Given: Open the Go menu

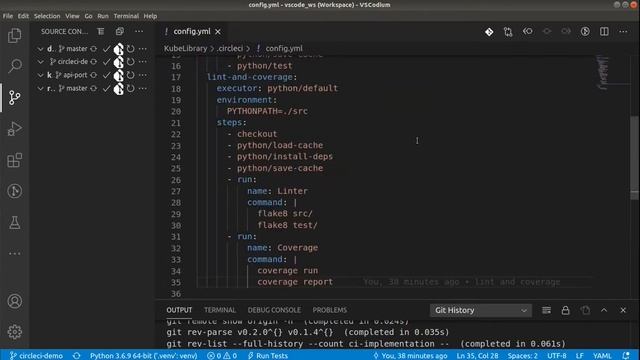Looking at the screenshot, I should (x=88, y=16).
